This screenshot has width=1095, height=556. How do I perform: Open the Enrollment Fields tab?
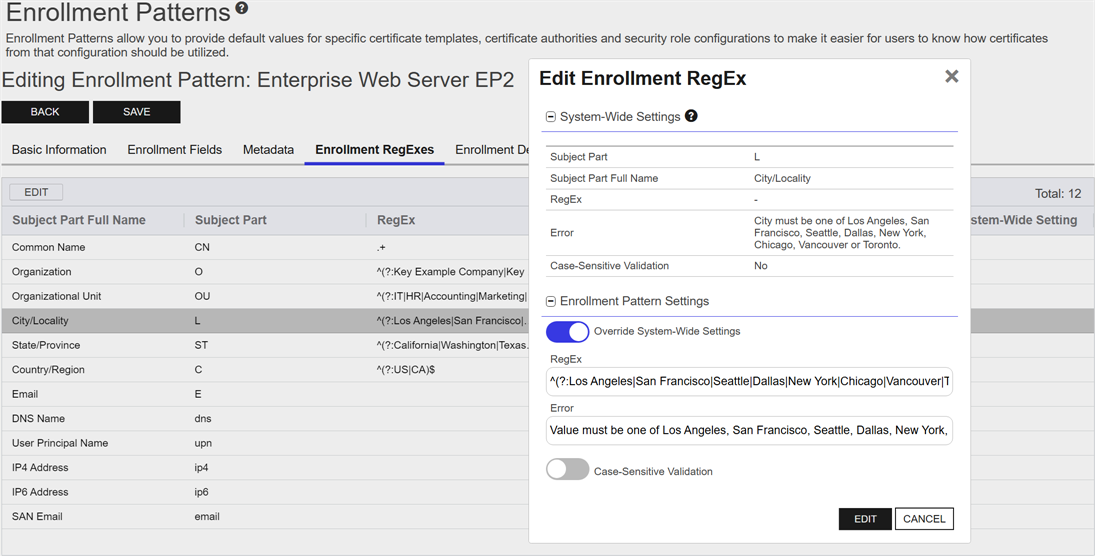(x=174, y=150)
